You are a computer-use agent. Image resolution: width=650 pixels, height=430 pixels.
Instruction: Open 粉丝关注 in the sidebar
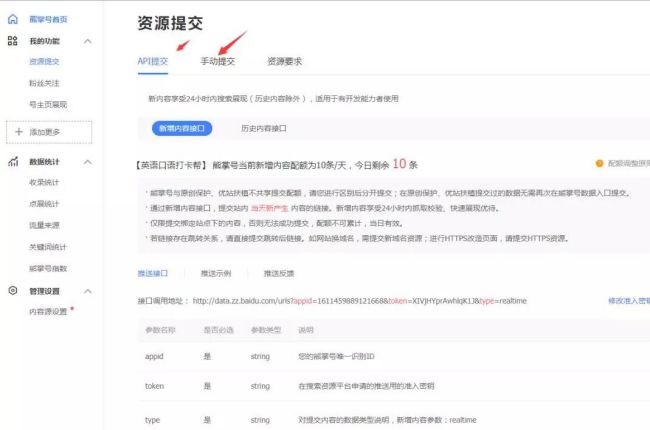[x=44, y=82]
